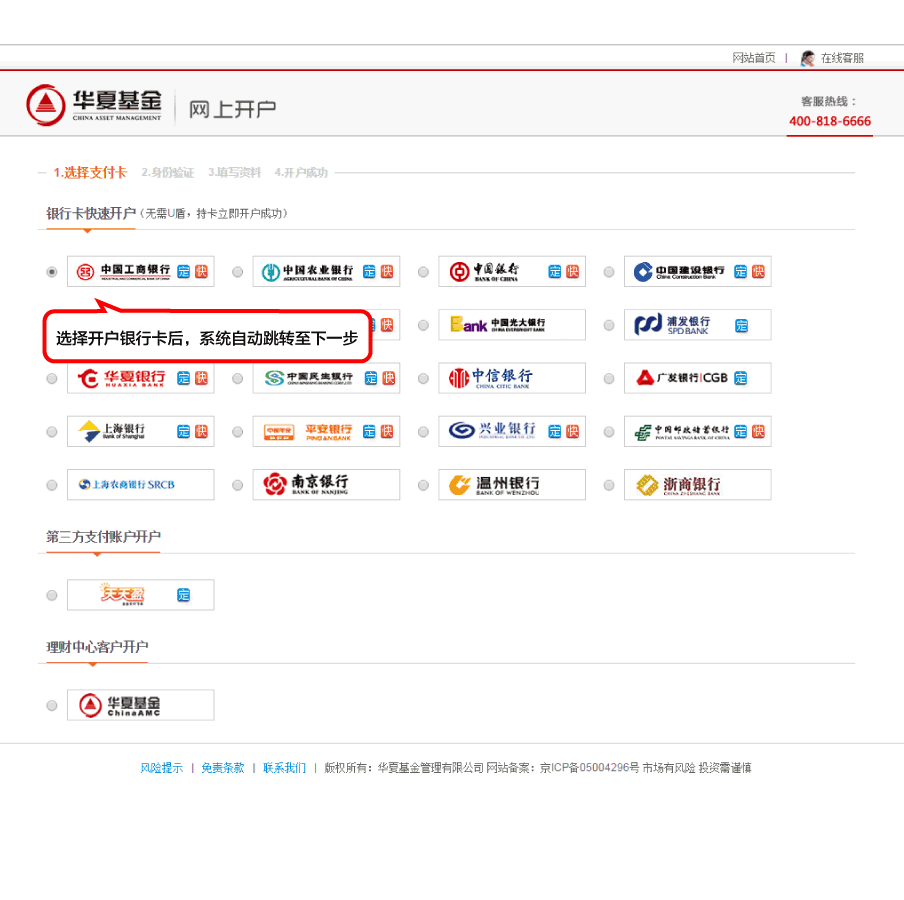Choose the 平安银行 bank logo card
The width and height of the screenshot is (904, 900).
pyautogui.click(x=326, y=431)
